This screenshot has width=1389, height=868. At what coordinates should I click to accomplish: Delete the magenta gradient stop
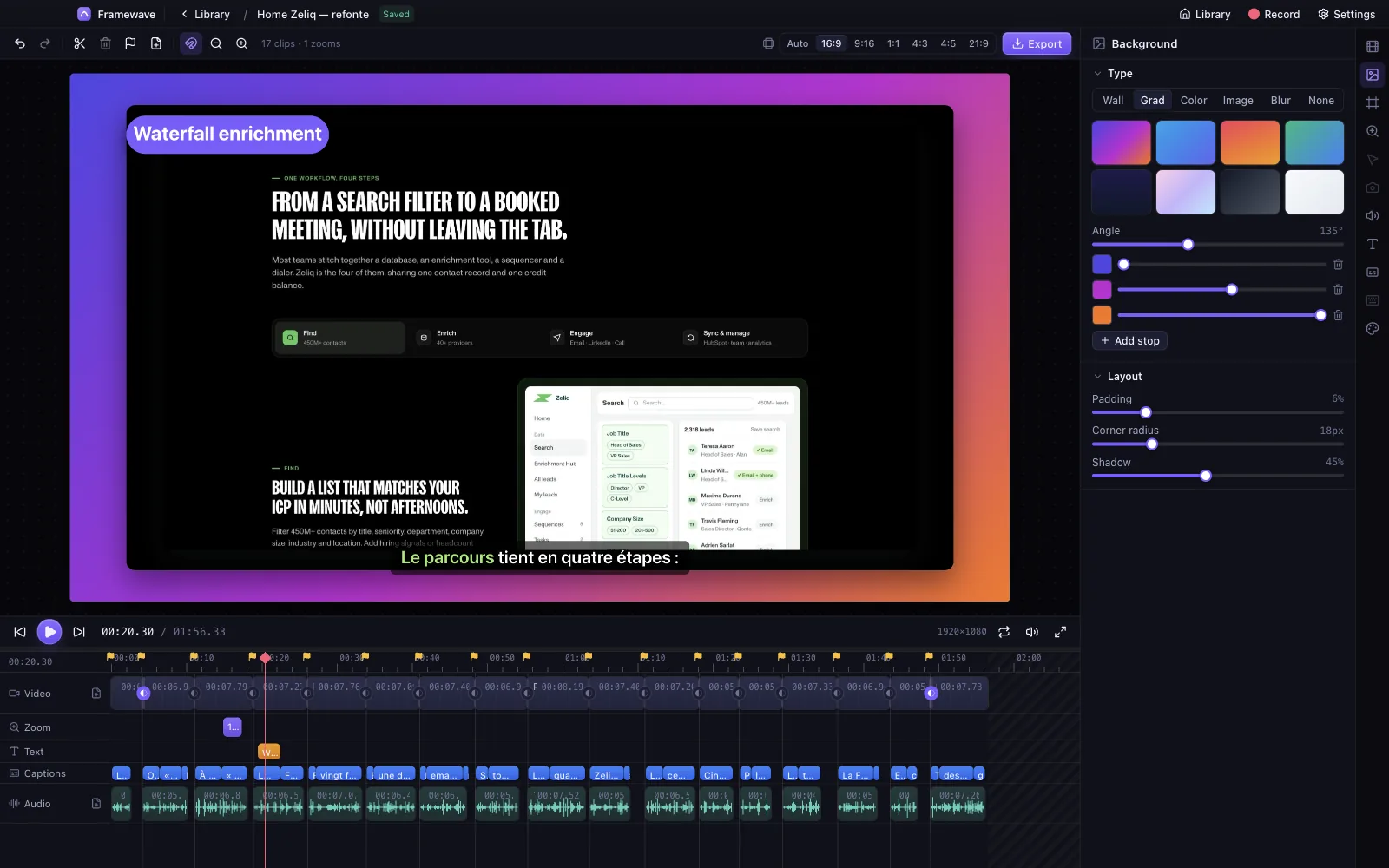[1338, 289]
